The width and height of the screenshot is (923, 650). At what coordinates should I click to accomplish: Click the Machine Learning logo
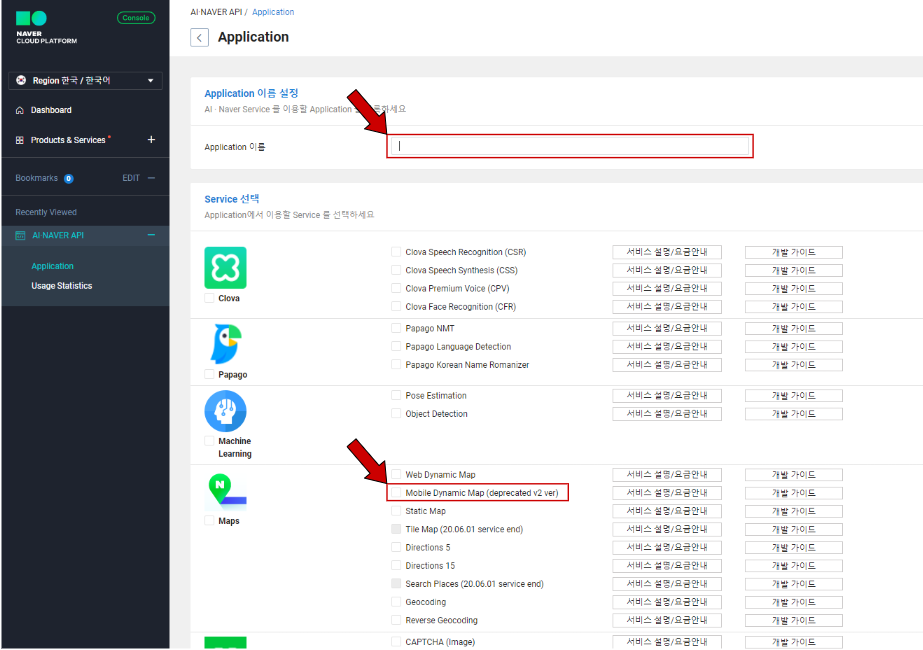pos(225,411)
